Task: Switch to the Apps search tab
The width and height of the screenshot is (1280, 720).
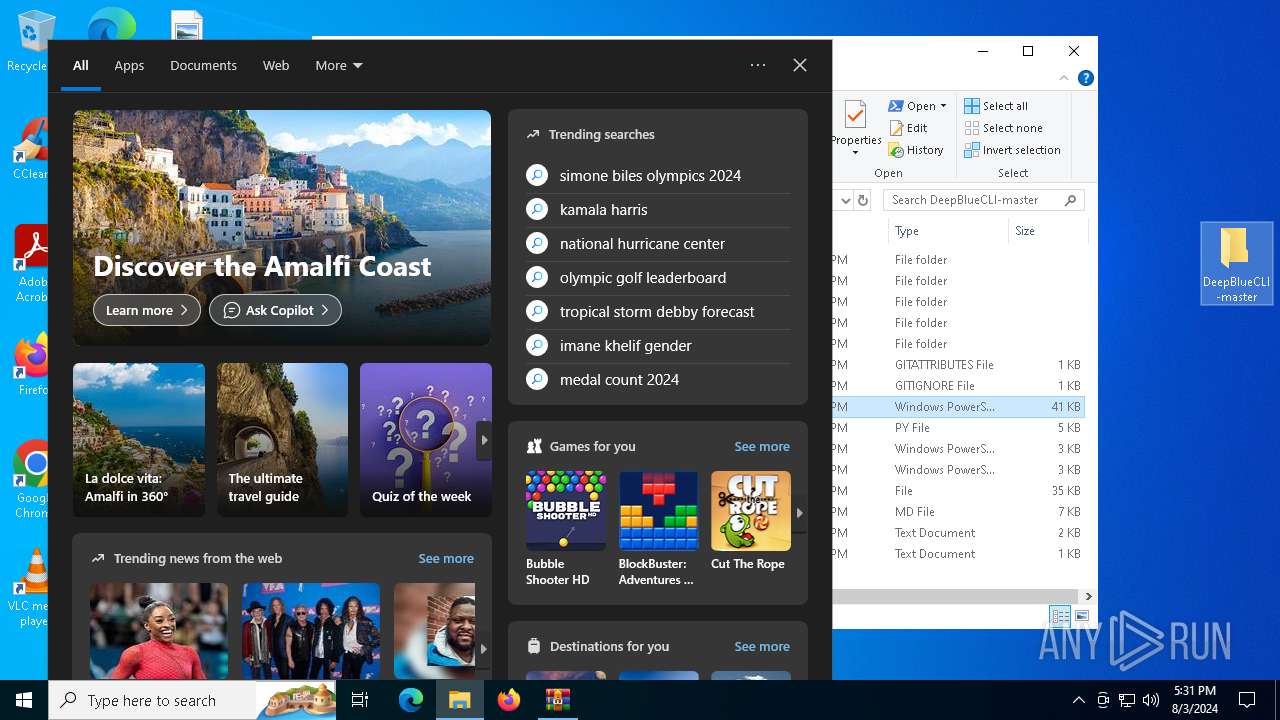Action: tap(129, 65)
